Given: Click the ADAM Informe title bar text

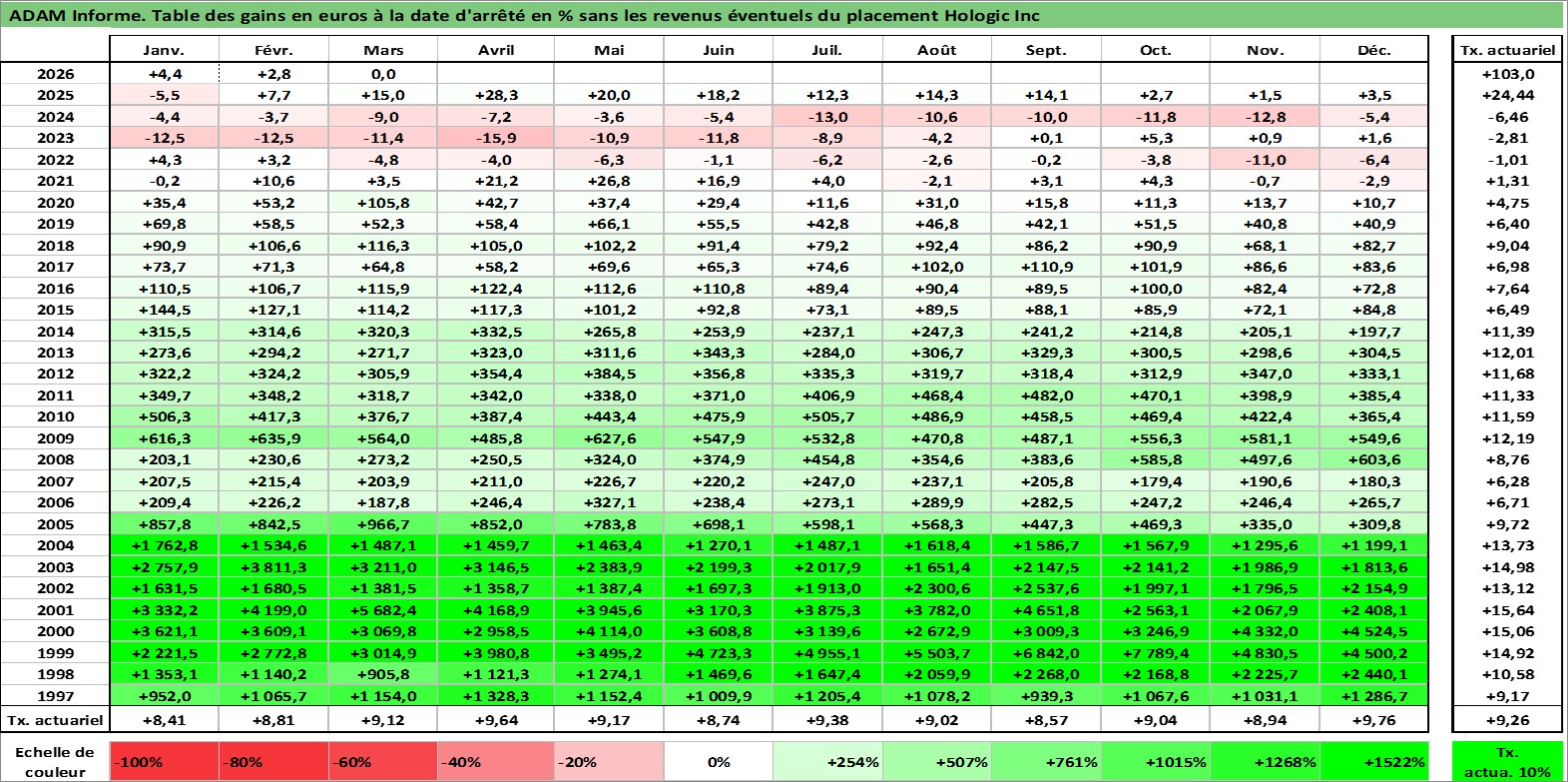Looking at the screenshot, I should [524, 15].
